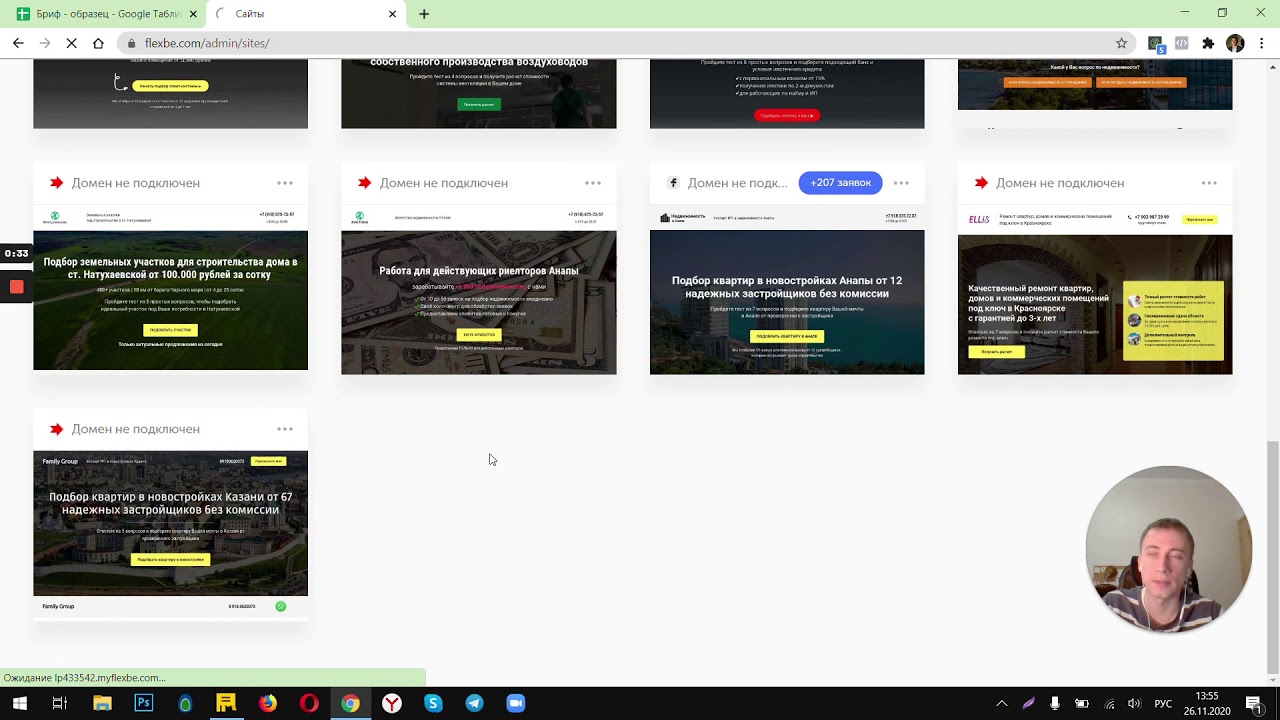The height and width of the screenshot is (720, 1280).
Task: Open new tab with plus icon
Action: (x=424, y=14)
